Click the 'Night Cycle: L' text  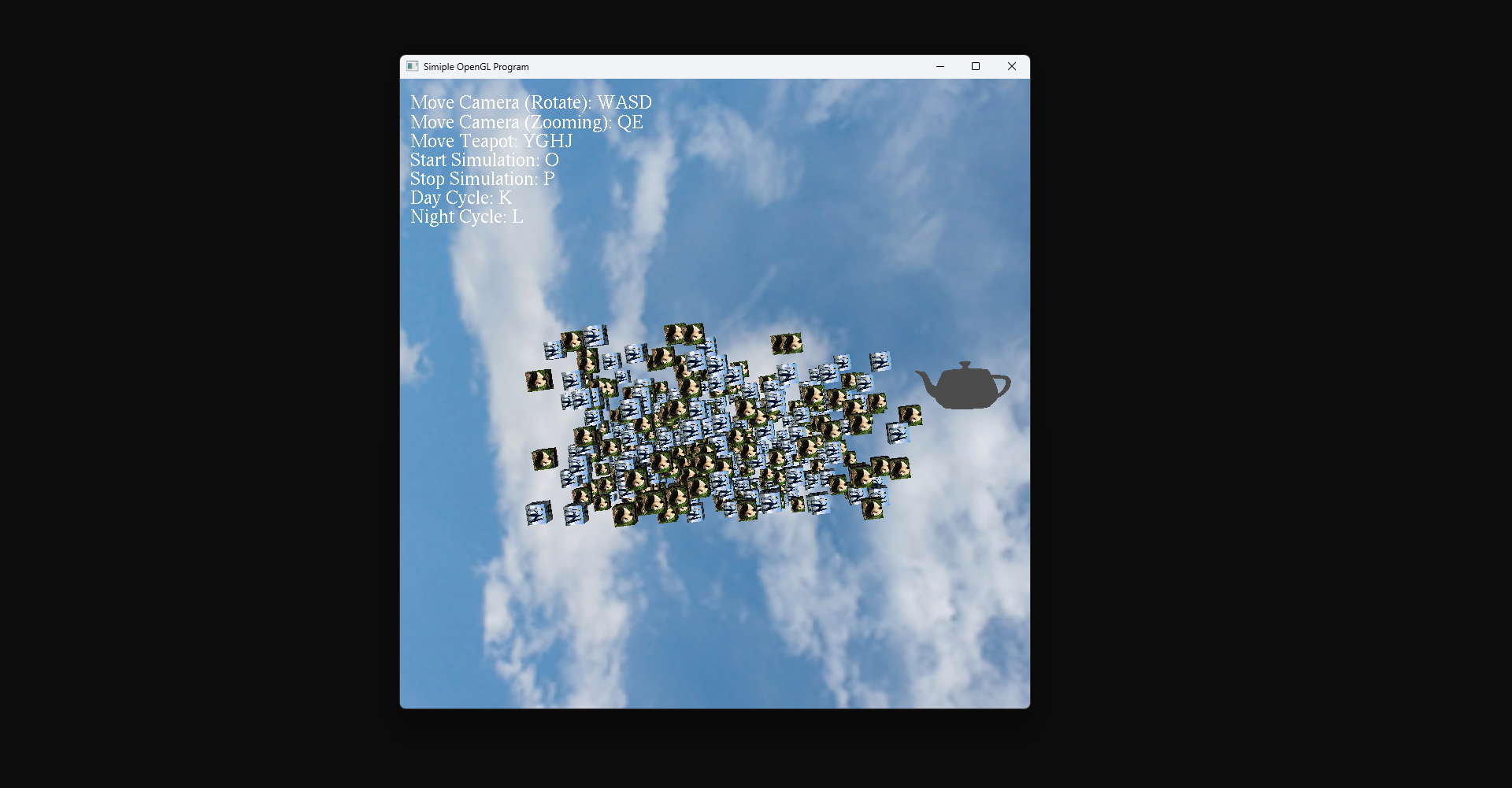pos(466,216)
